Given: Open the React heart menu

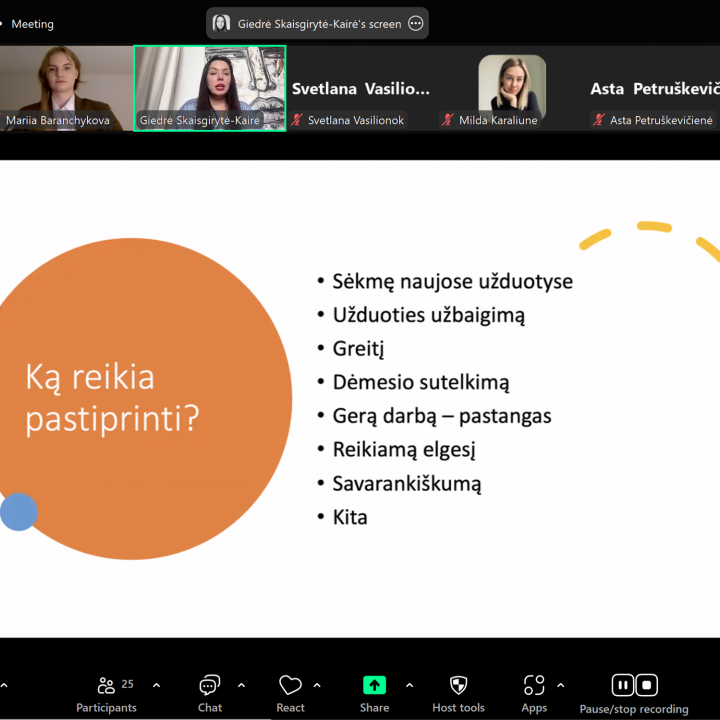Looking at the screenshot, I should (x=290, y=694).
